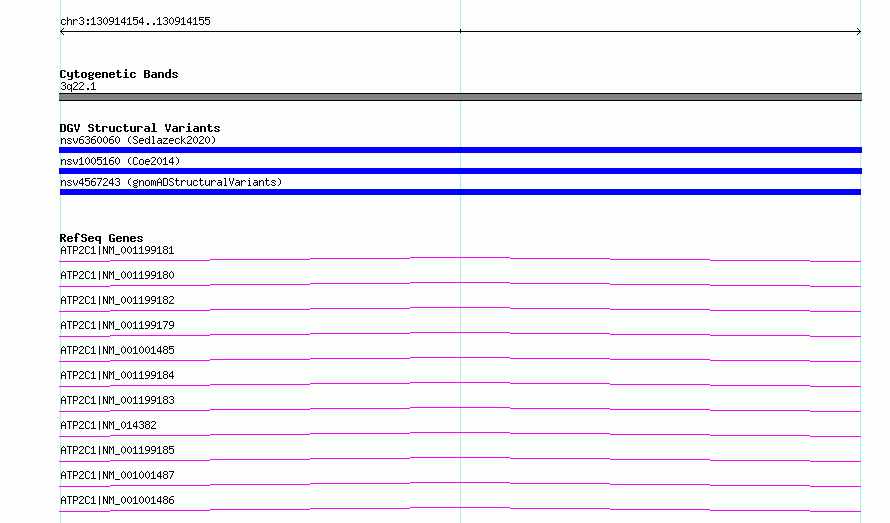This screenshot has width=890, height=523.
Task: Select transcript ATP2C1|NM_001199181
Action: click(x=117, y=250)
